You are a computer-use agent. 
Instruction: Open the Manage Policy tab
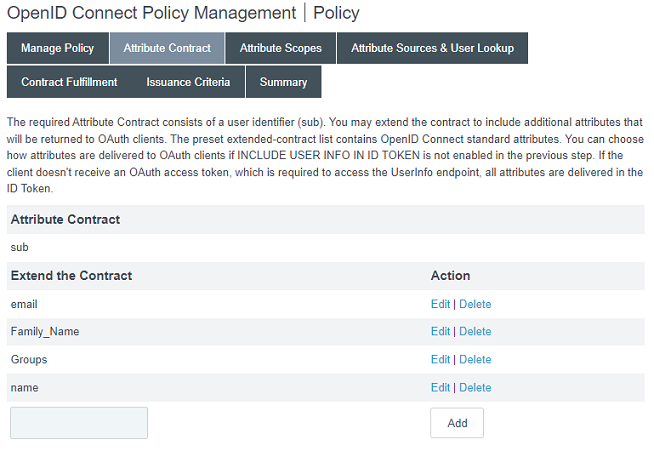click(58, 48)
